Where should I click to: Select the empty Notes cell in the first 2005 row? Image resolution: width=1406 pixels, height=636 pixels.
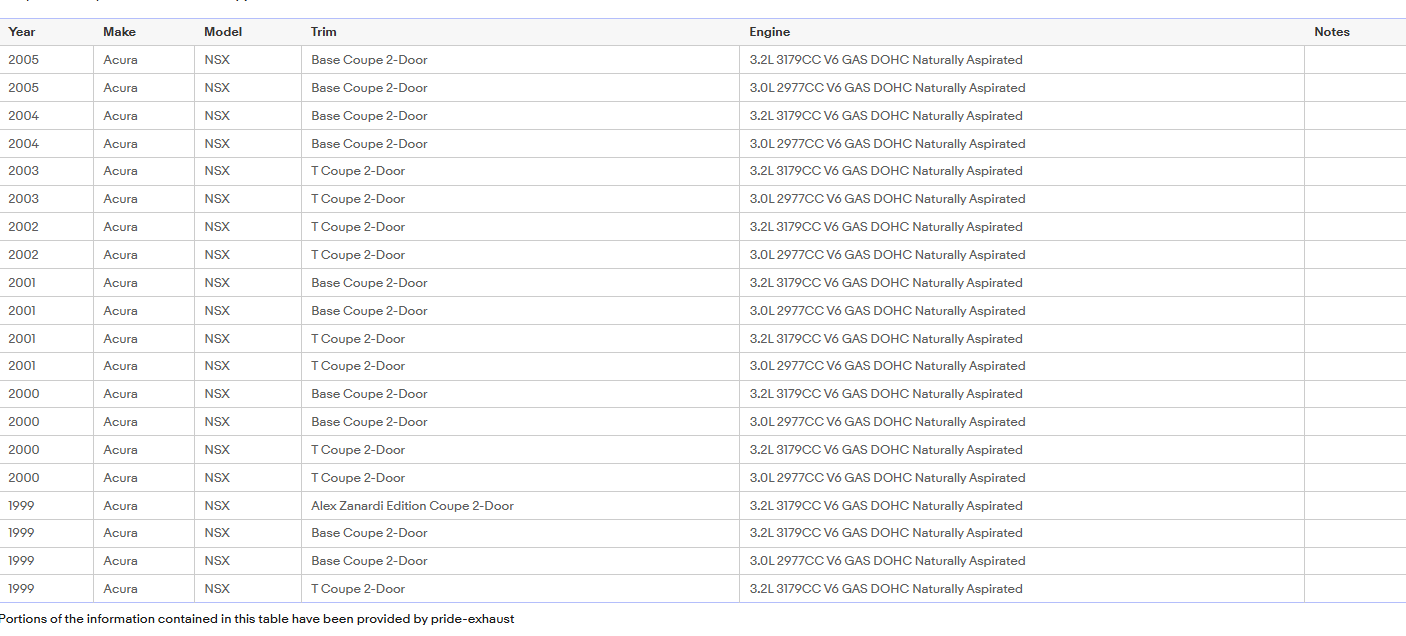(1354, 60)
